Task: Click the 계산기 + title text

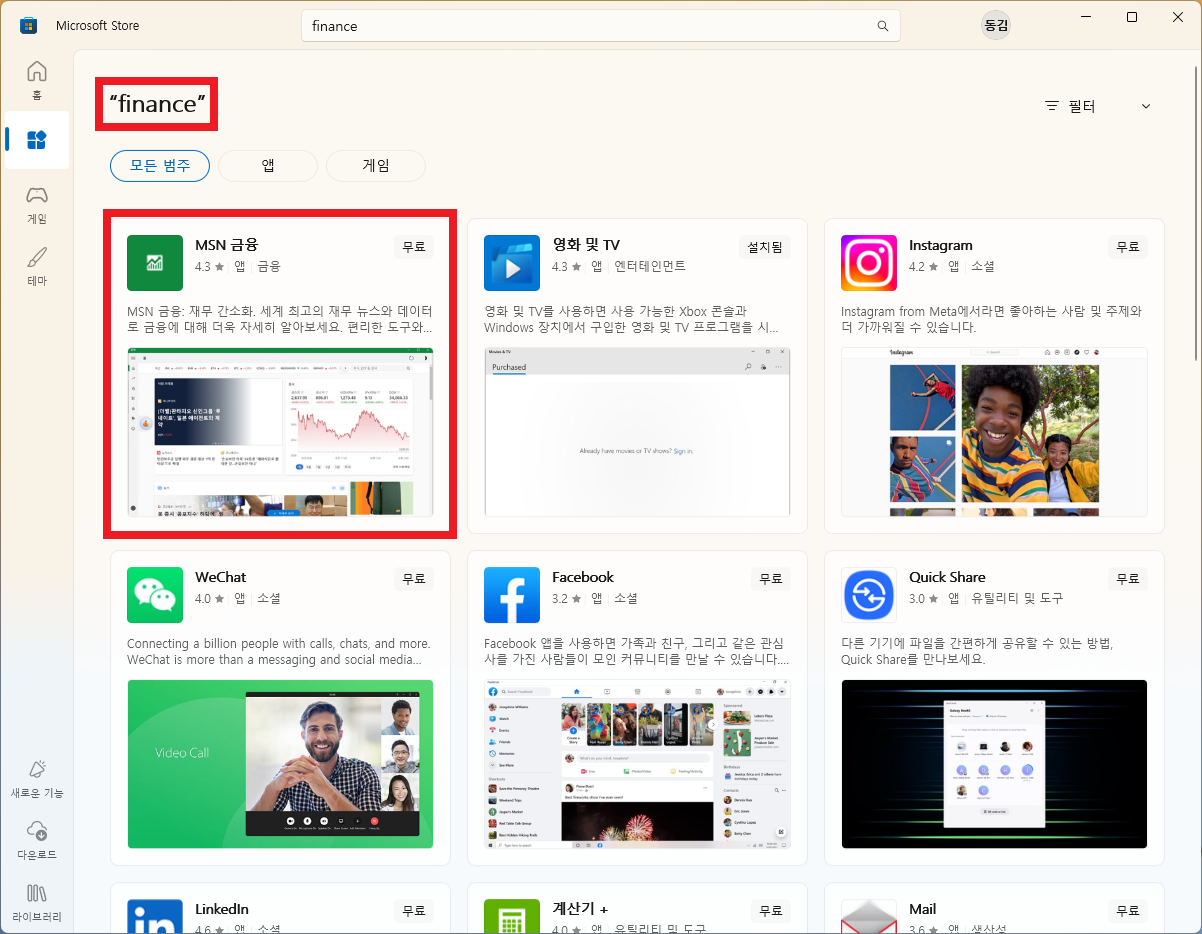Action: click(580, 909)
